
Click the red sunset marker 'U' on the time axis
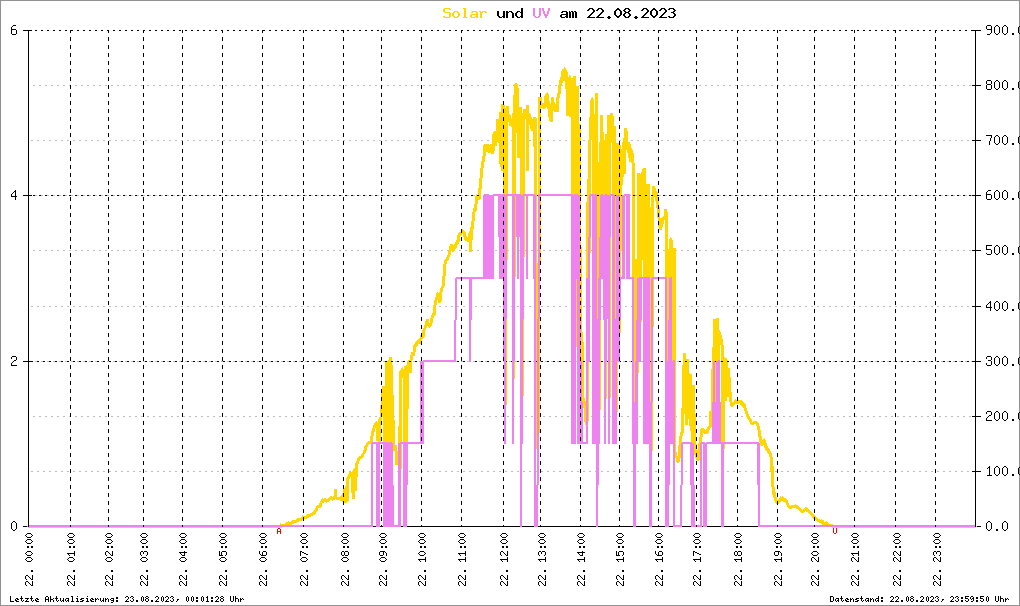(835, 532)
